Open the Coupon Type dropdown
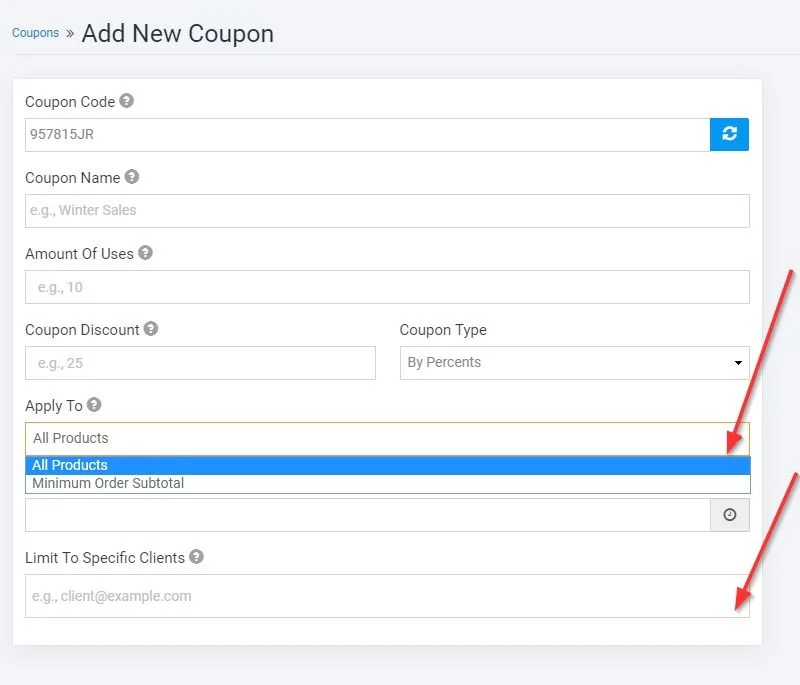 (x=574, y=363)
